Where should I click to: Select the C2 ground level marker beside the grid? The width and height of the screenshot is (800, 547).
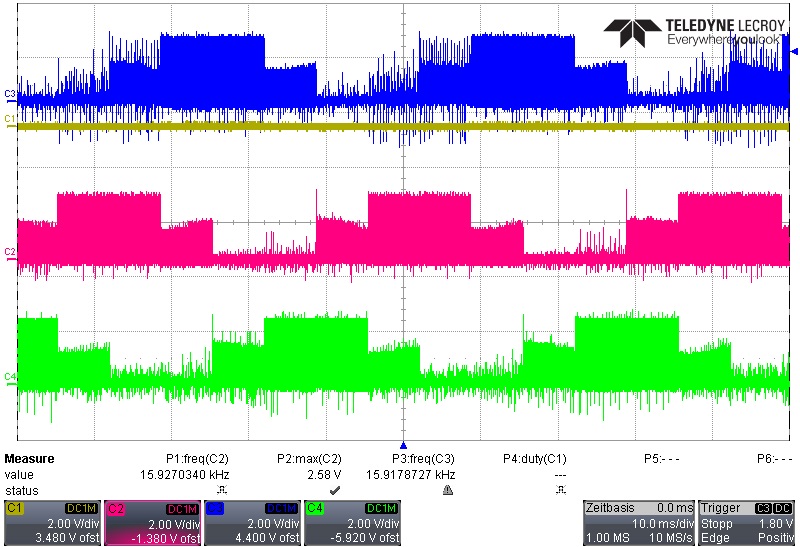point(10,253)
